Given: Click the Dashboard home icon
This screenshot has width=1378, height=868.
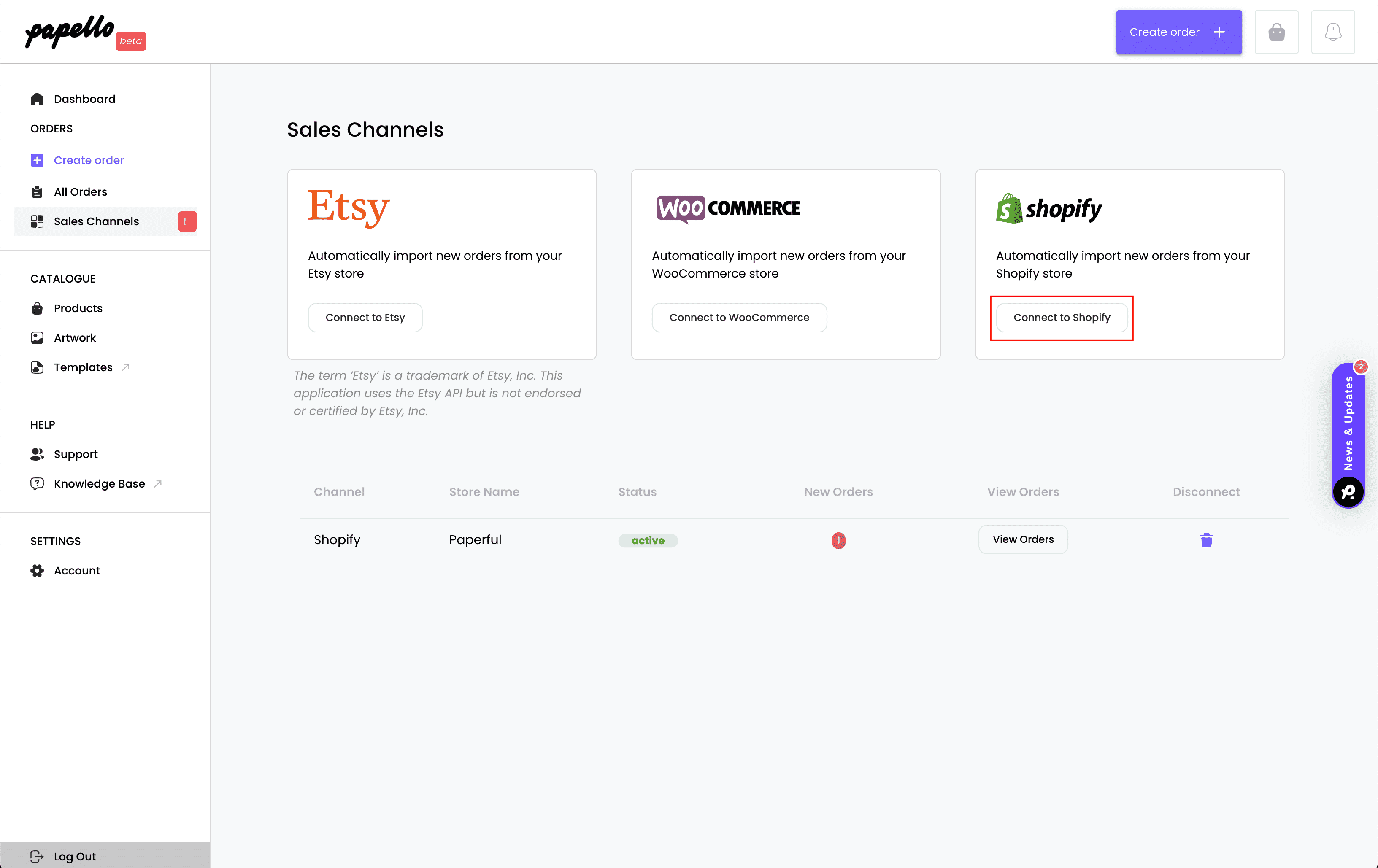Looking at the screenshot, I should pyautogui.click(x=37, y=99).
